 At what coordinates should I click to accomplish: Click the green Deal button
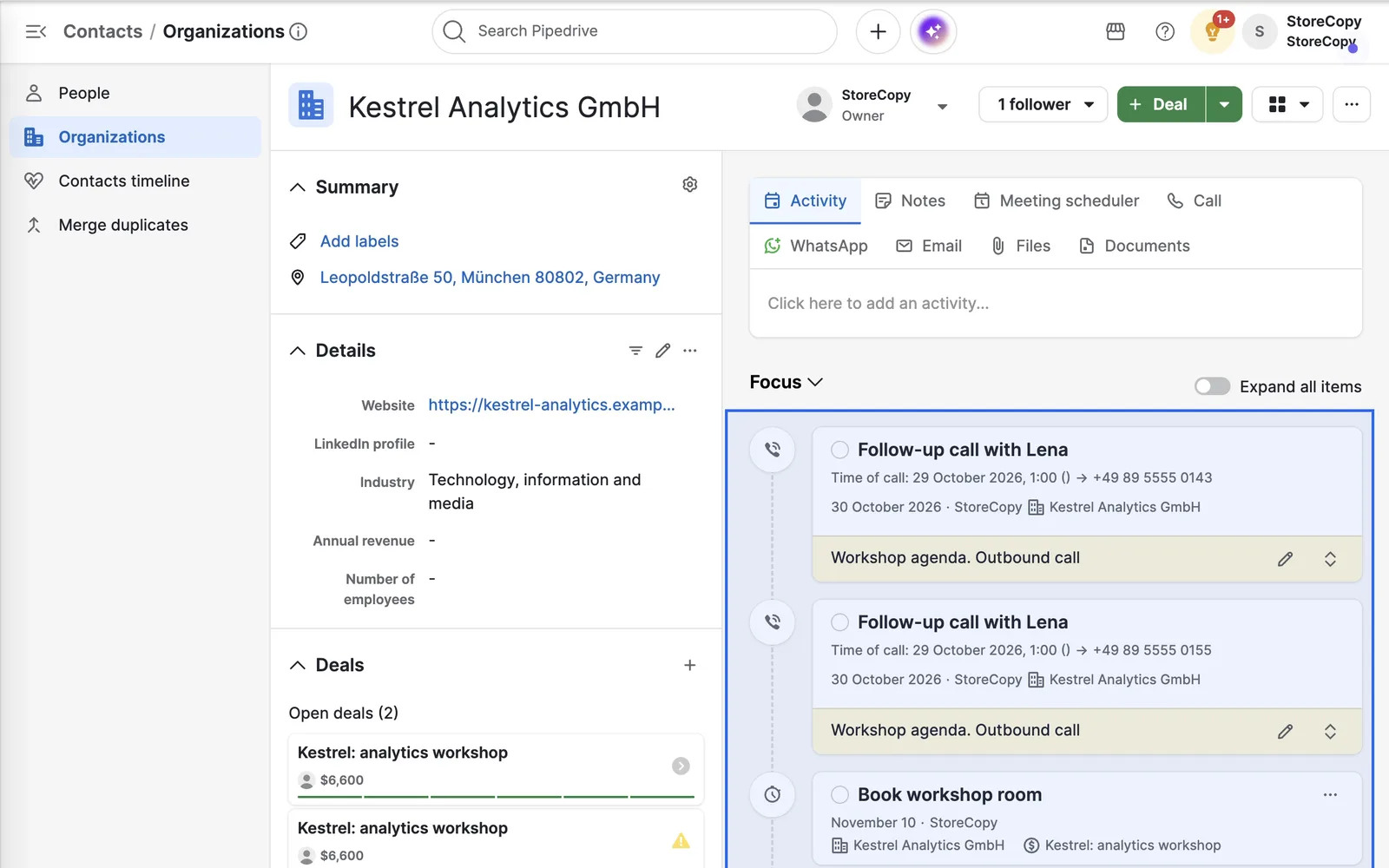[x=1161, y=104]
